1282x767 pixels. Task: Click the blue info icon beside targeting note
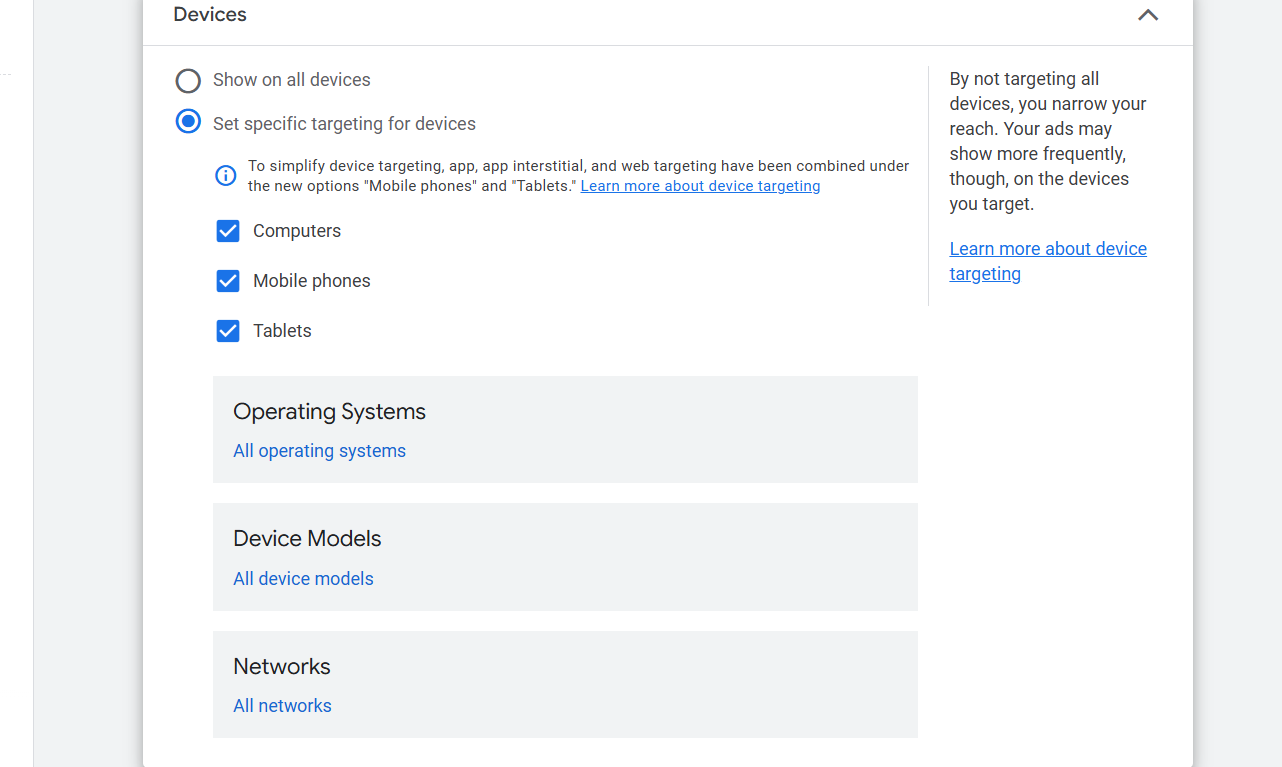226,176
